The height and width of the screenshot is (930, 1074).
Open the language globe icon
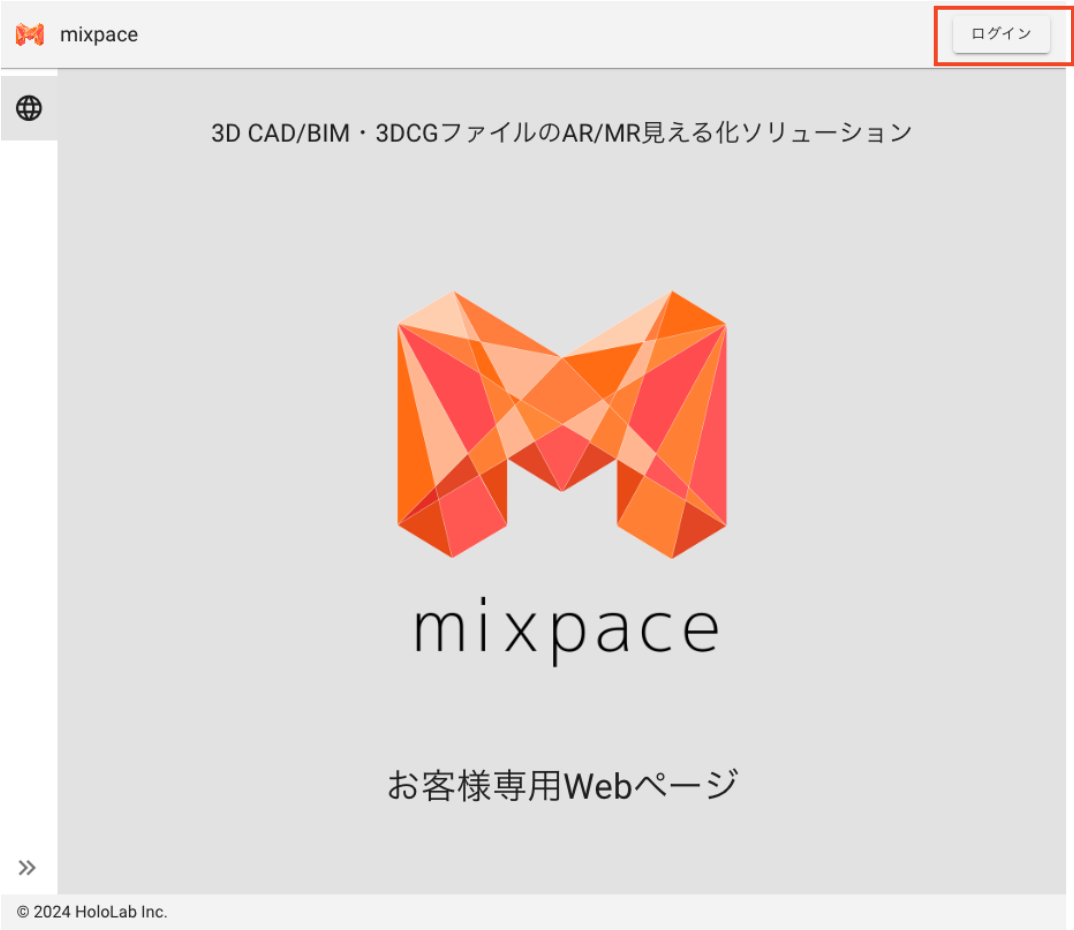tap(29, 108)
